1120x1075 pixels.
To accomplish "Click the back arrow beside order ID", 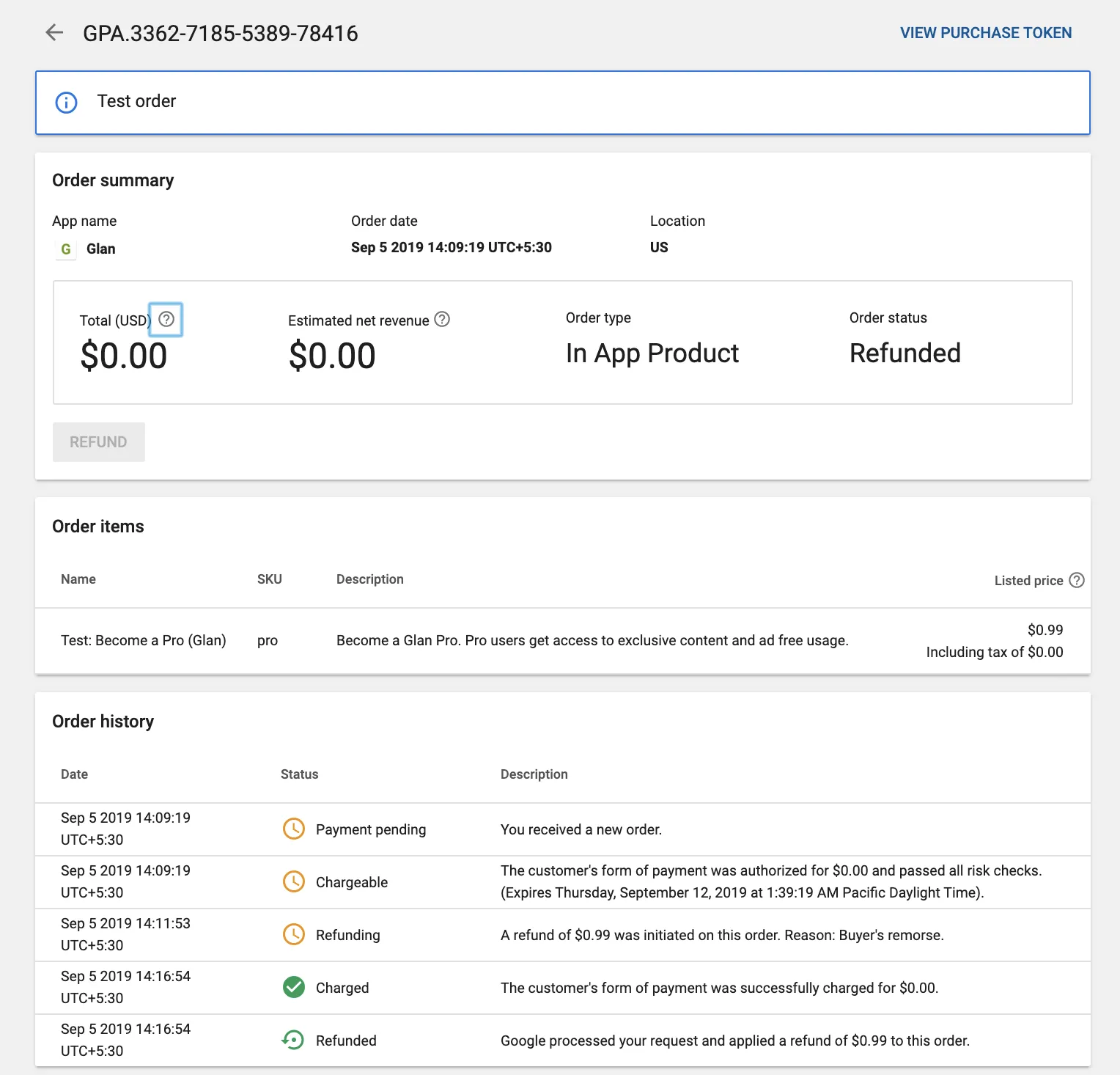I will 54,32.
